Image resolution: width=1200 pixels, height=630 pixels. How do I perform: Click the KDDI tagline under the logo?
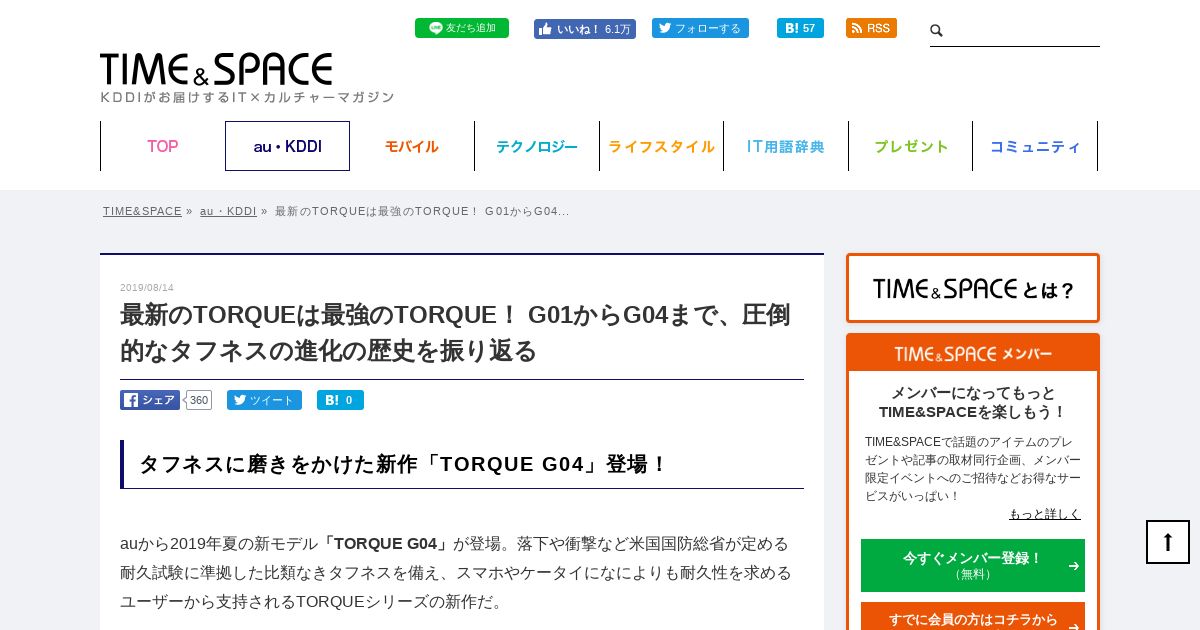click(x=247, y=97)
